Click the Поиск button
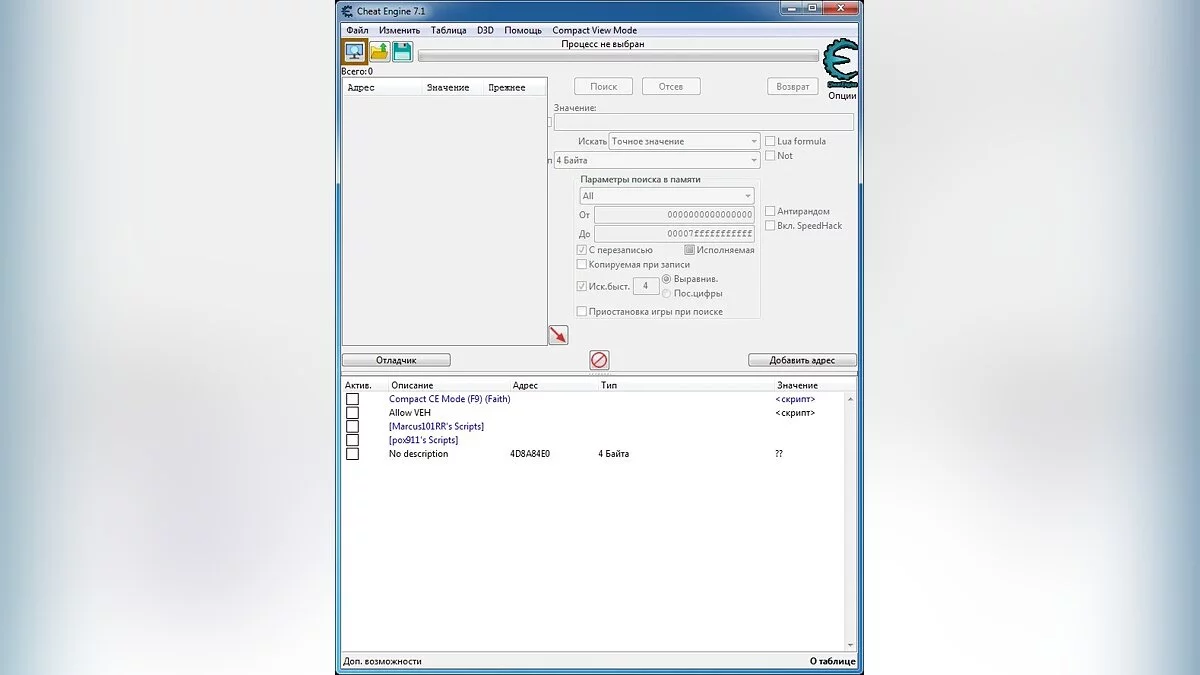 [x=603, y=87]
